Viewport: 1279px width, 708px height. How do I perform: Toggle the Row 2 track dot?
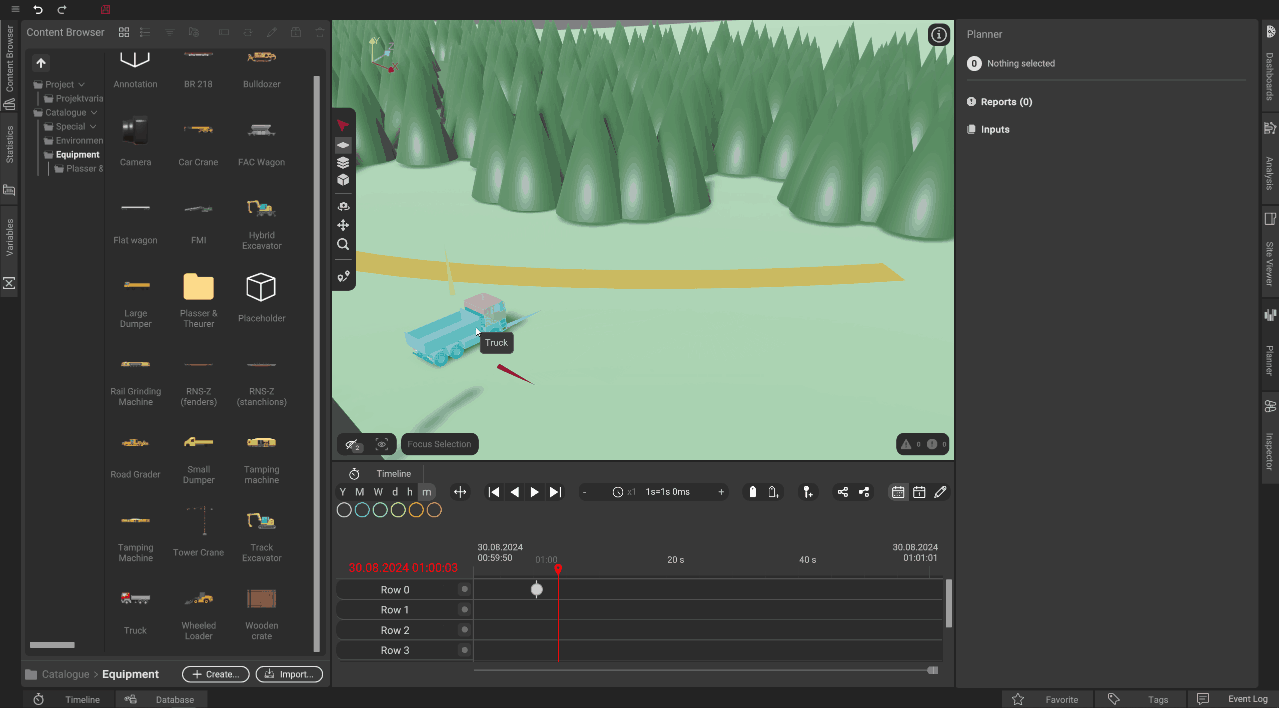click(464, 630)
